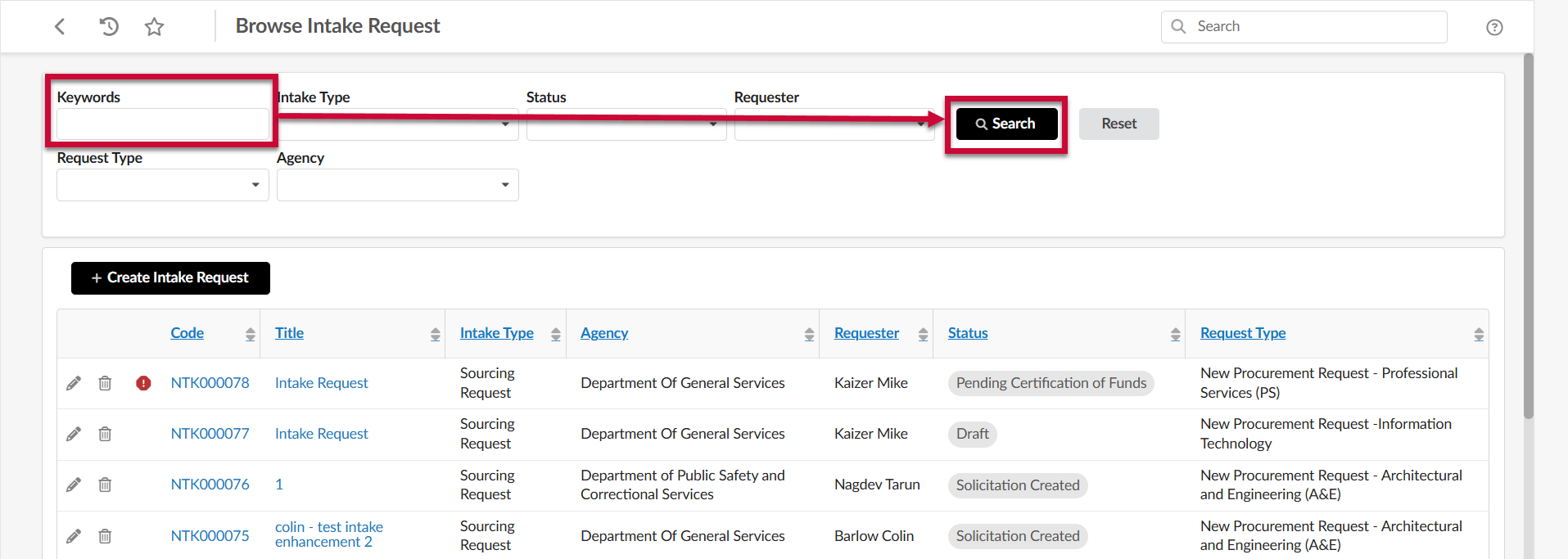Open record NTK000077
This screenshot has width=1568, height=559.
pos(210,434)
